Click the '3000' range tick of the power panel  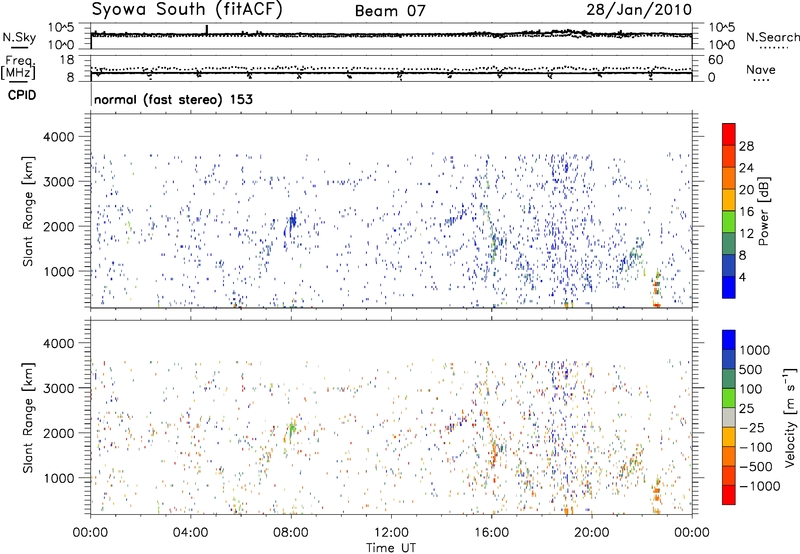59,182
